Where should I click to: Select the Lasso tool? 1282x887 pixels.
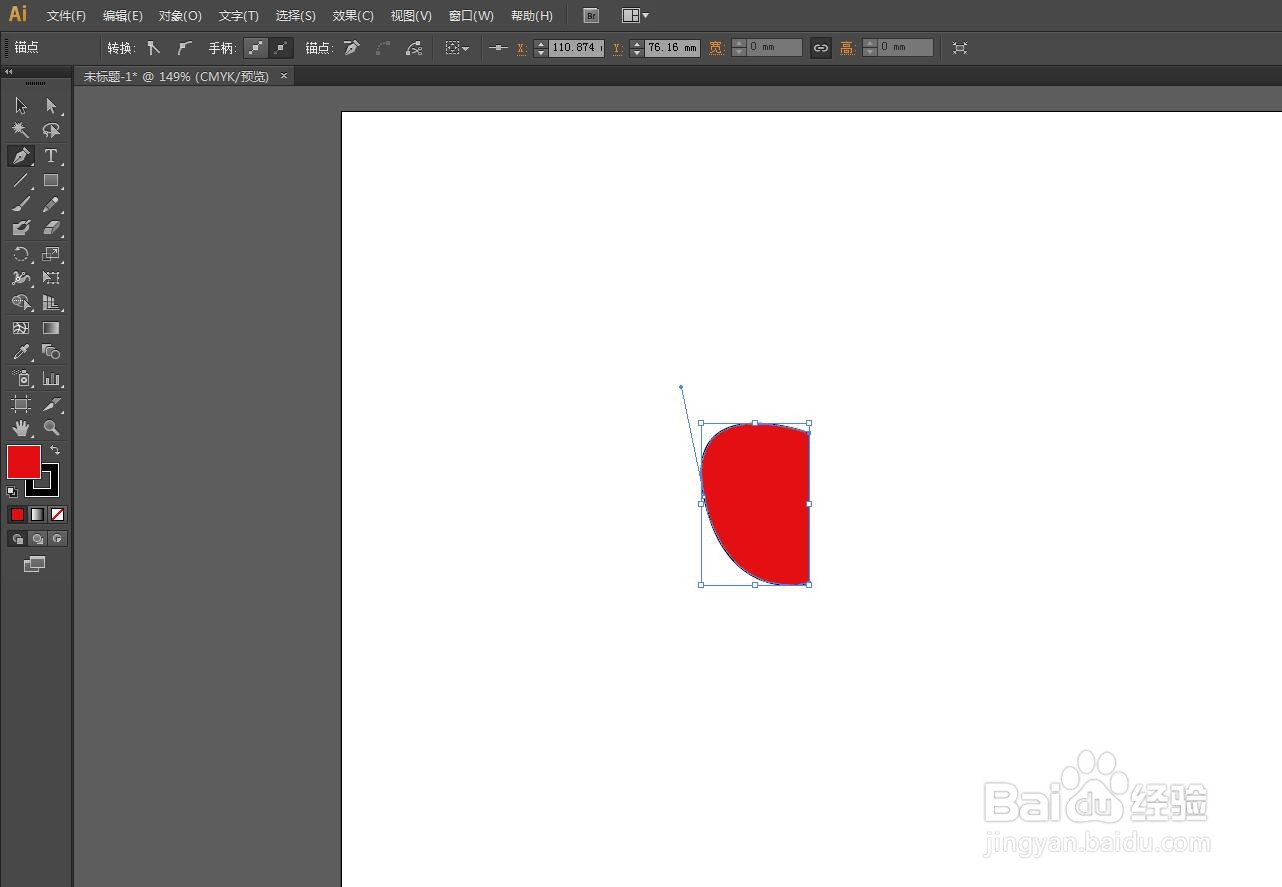click(x=51, y=131)
